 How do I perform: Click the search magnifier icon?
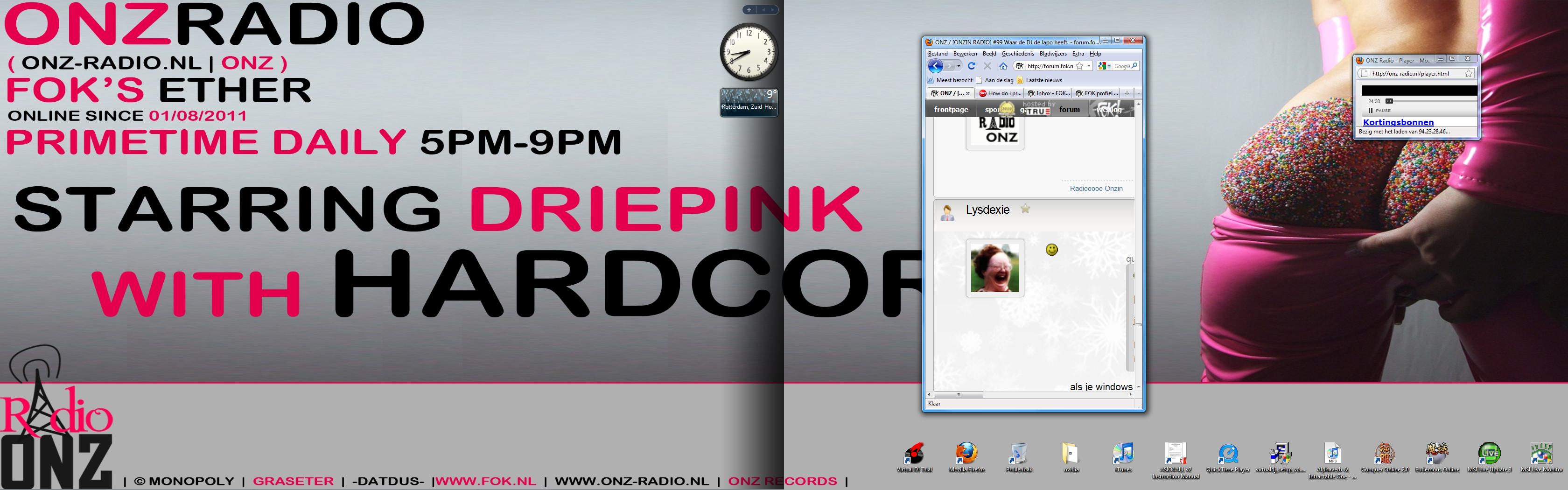[1134, 66]
